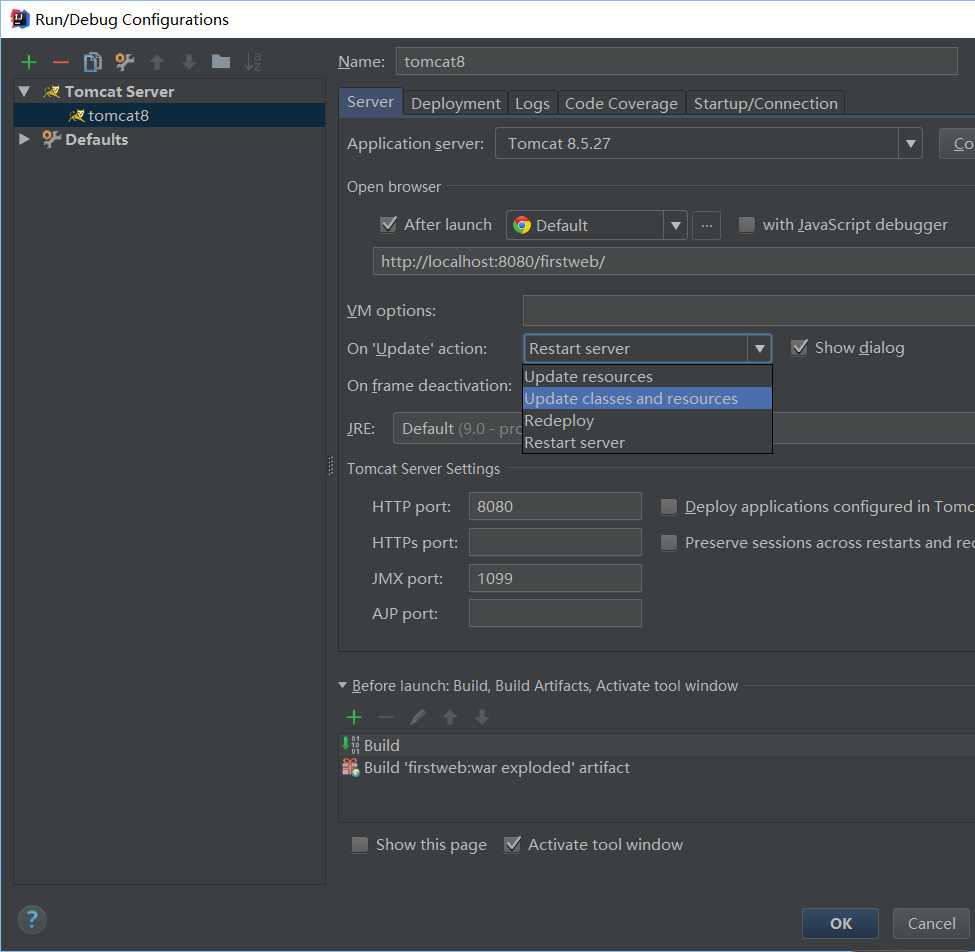Viewport: 975px width, 952px height.
Task: Click the Name input field
Action: [x=677, y=61]
